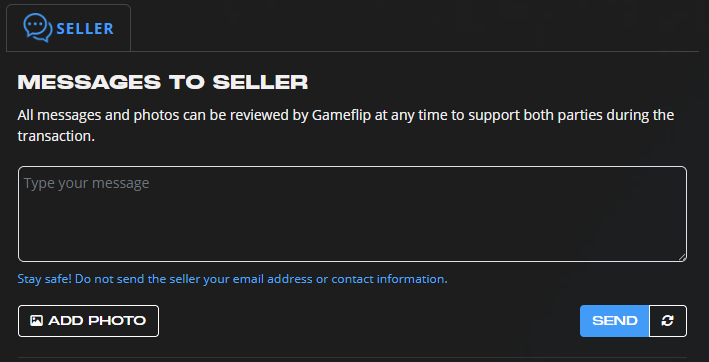The height and width of the screenshot is (362, 709).
Task: Click the textarea resize handle corner
Action: (682, 257)
